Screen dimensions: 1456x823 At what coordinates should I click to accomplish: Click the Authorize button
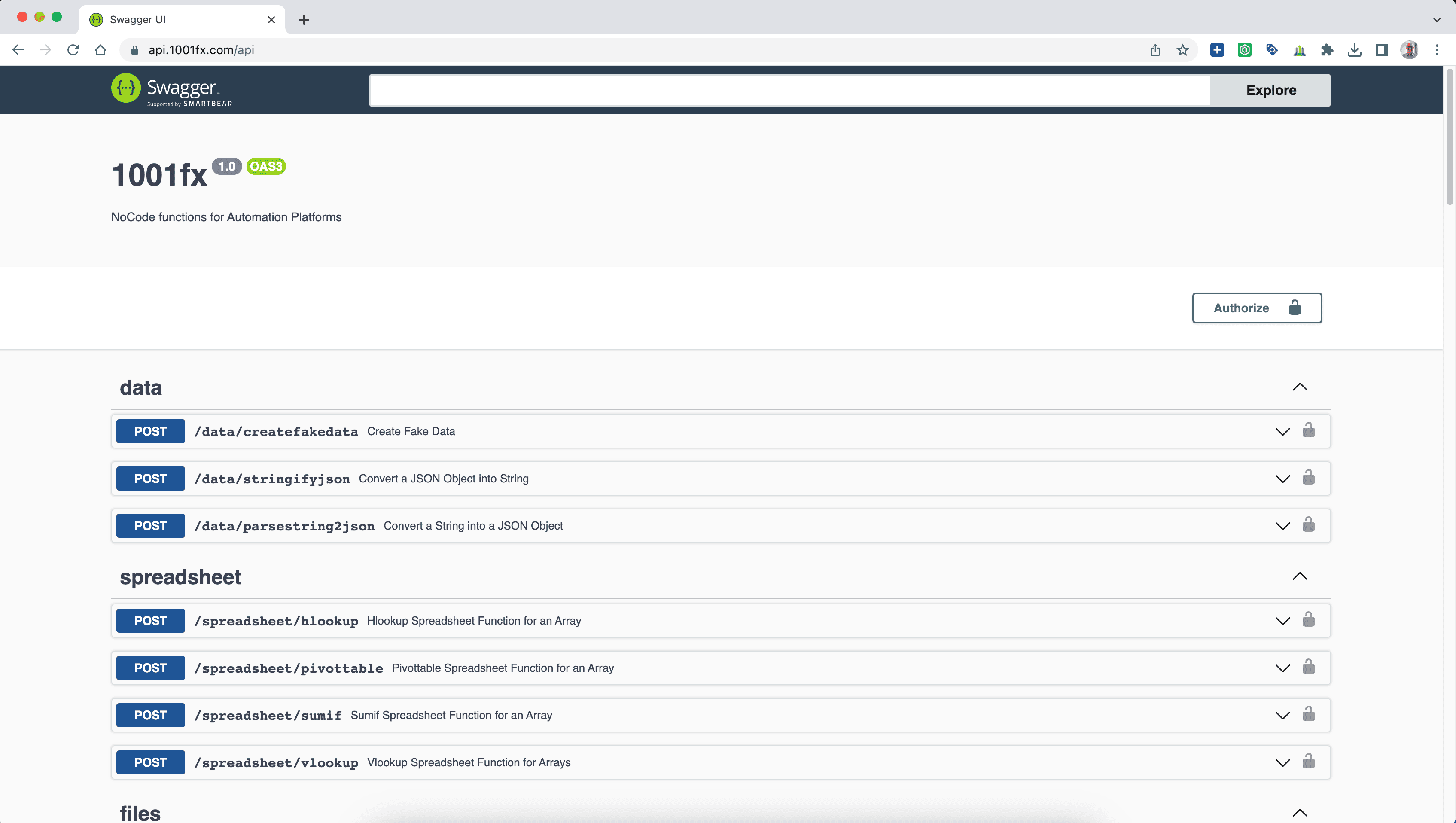pos(1256,308)
